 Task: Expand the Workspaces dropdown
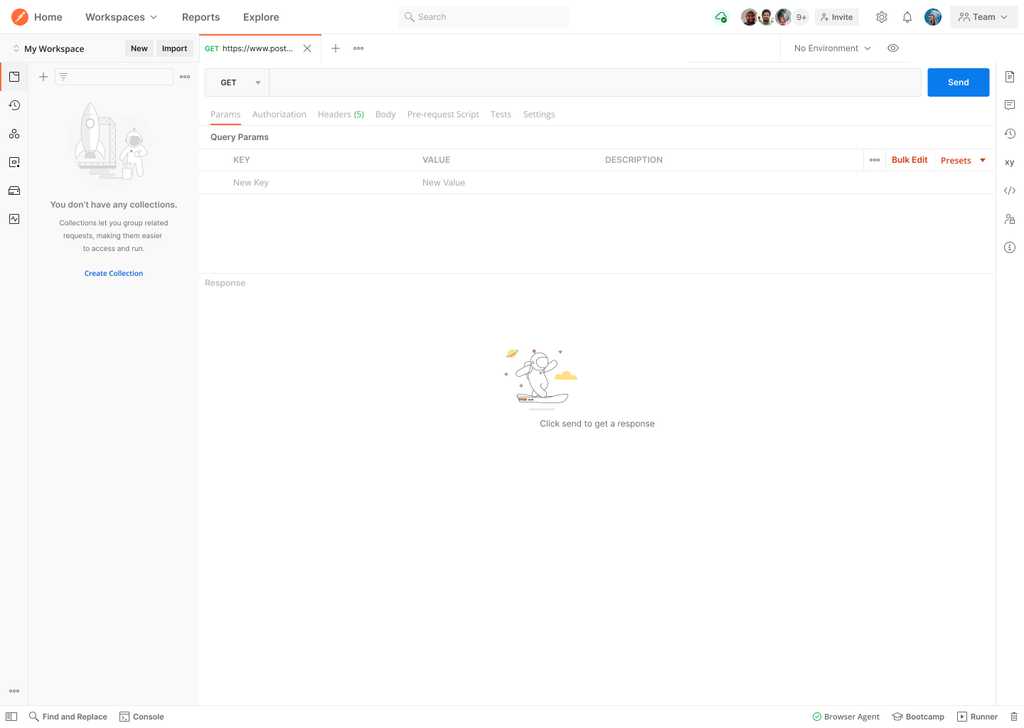point(121,17)
